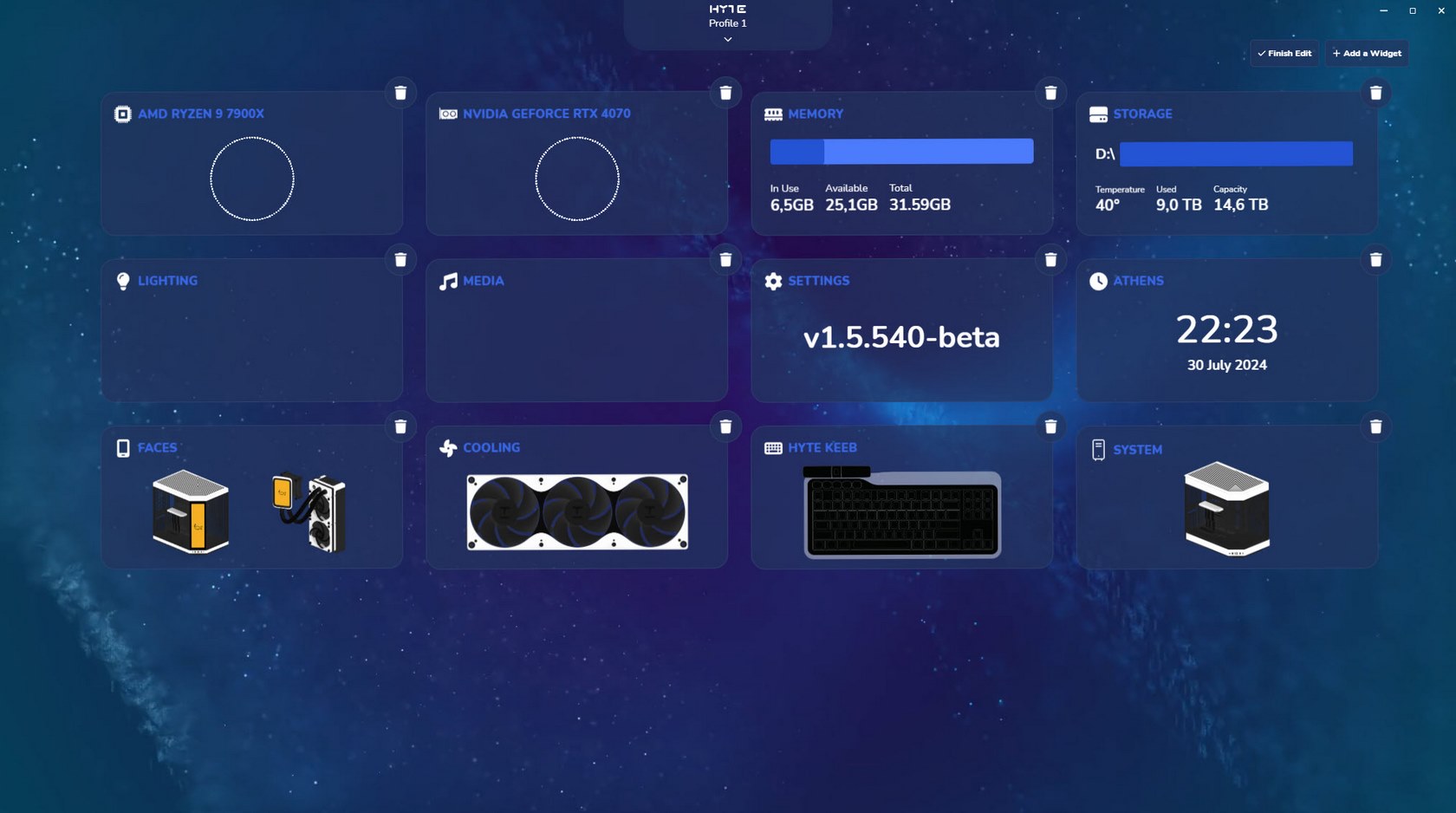The image size is (1456, 813).
Task: Click the triple-fan radiator image
Action: point(577,511)
